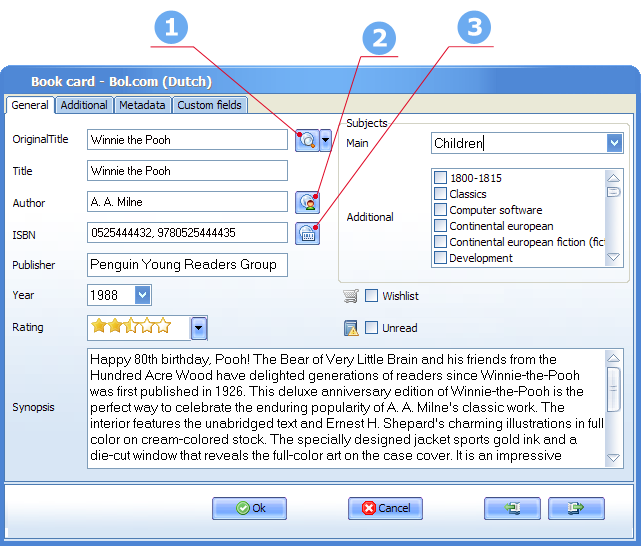Set rating to five stars
The image size is (641, 546).
(x=164, y=326)
